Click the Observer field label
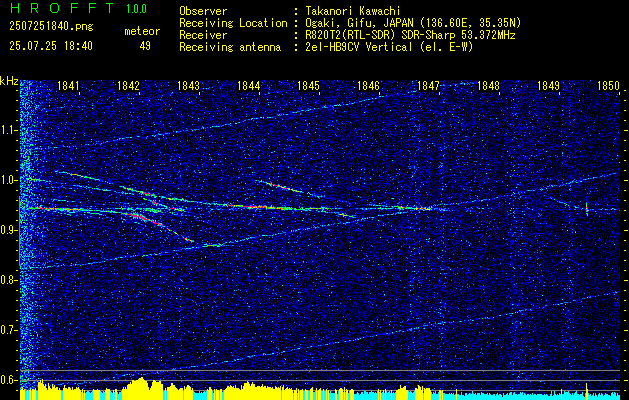This screenshot has height=400, width=629. click(203, 12)
